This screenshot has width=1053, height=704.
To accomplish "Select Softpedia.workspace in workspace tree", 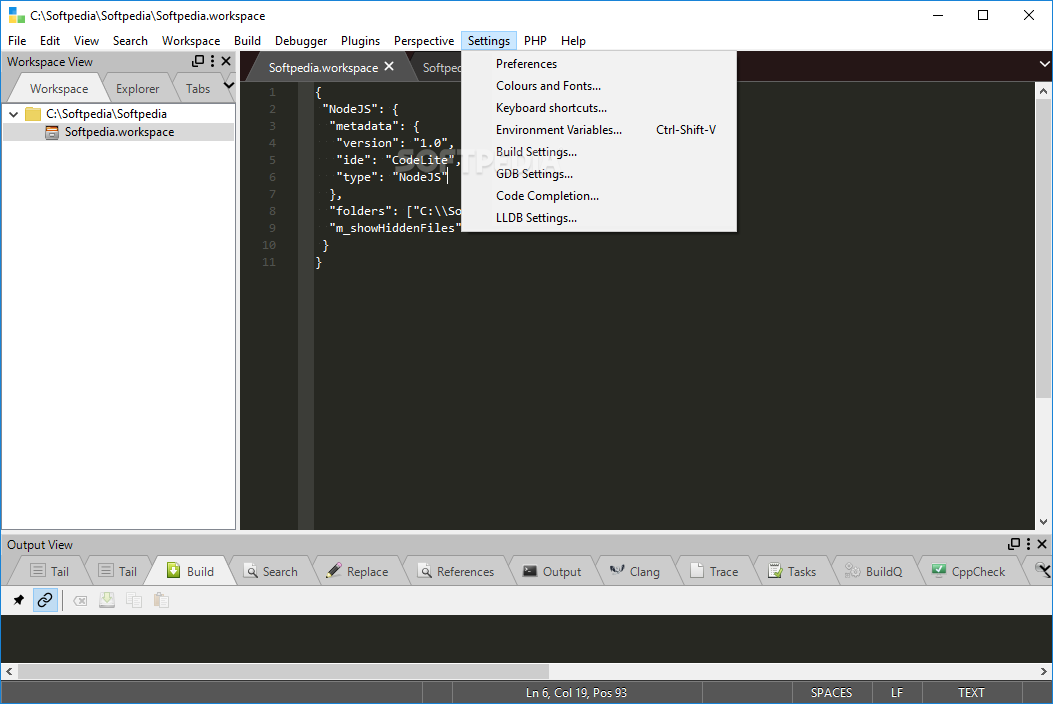I will pyautogui.click(x=119, y=132).
